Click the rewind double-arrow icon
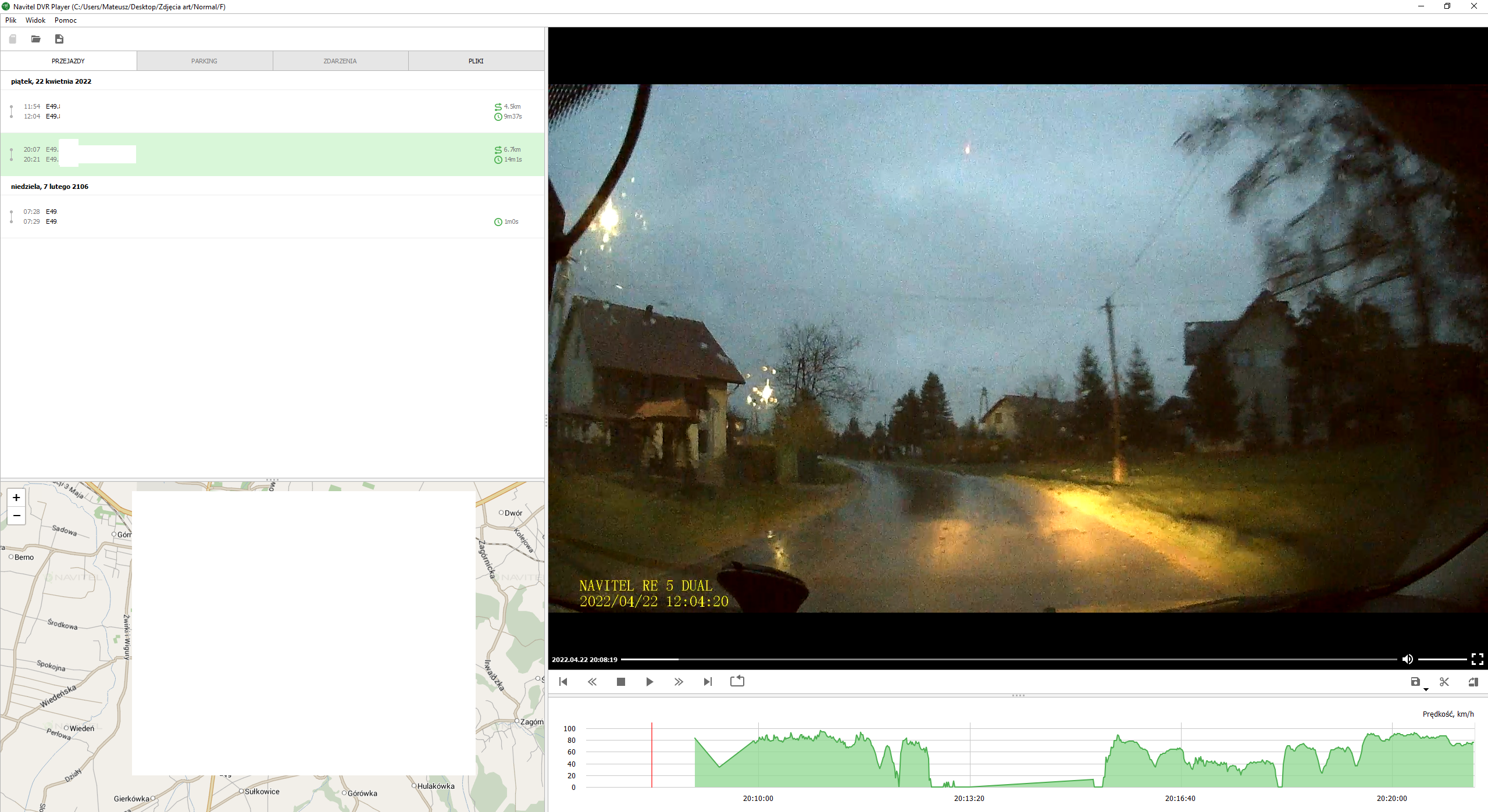This screenshot has height=812, width=1488. click(592, 682)
